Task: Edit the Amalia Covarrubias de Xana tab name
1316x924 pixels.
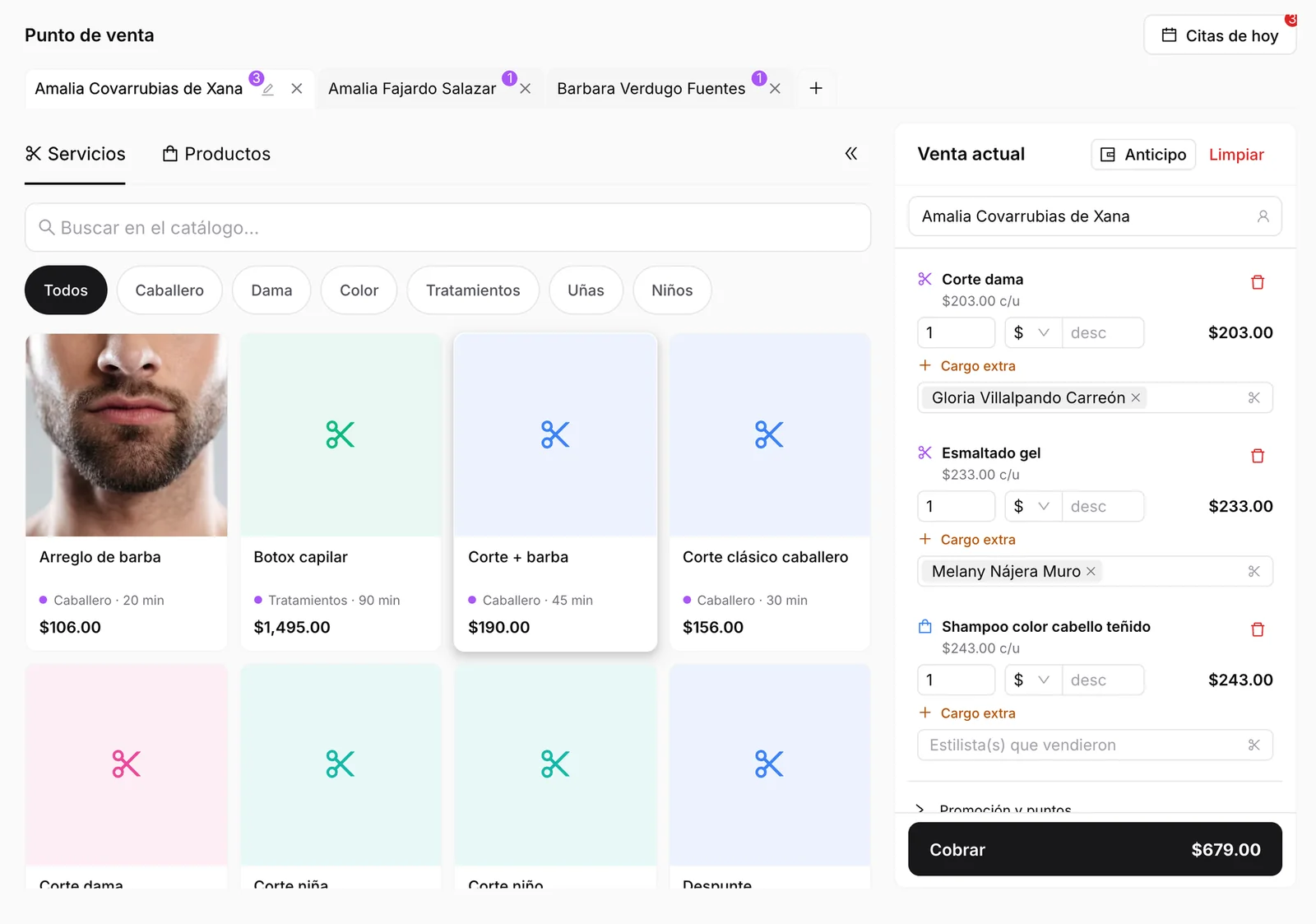Action: pyautogui.click(x=268, y=89)
